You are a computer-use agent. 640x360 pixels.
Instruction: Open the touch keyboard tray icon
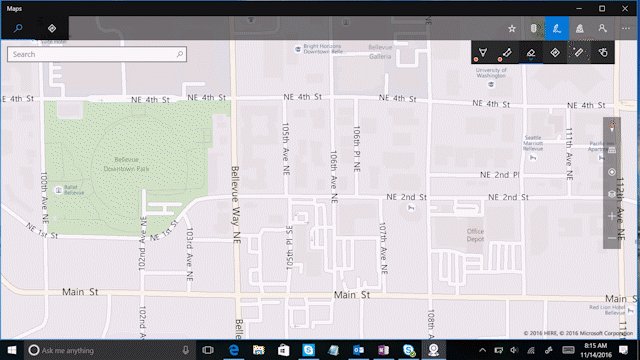[568, 350]
